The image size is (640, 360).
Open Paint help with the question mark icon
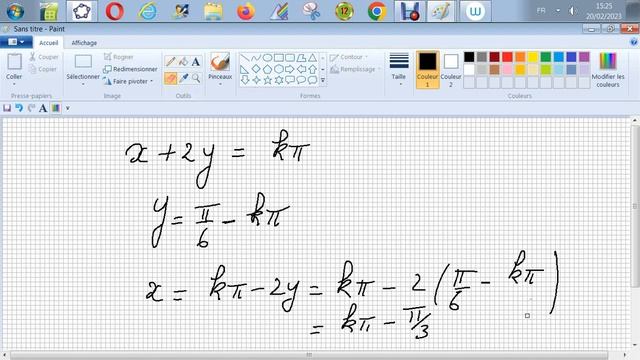[634, 42]
